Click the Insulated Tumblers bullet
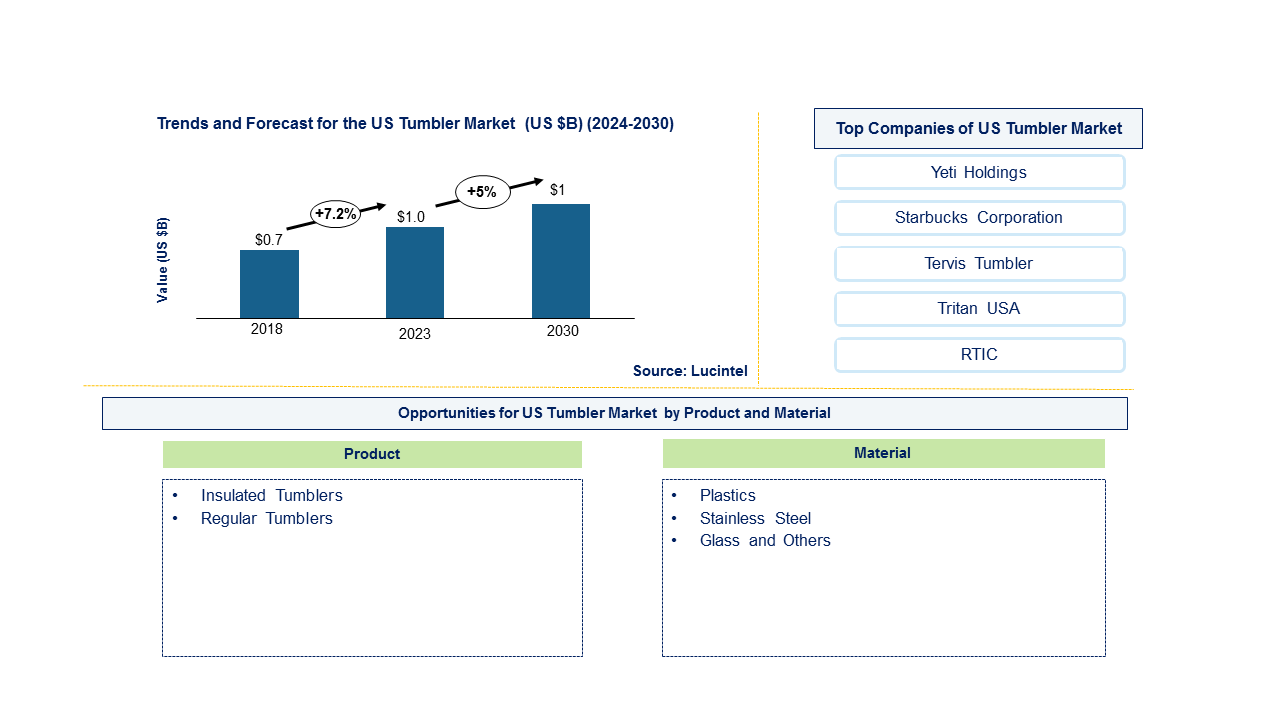 pyautogui.click(x=271, y=496)
